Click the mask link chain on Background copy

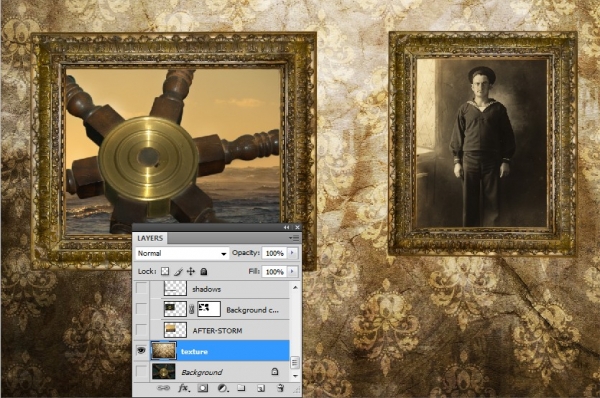(x=192, y=309)
